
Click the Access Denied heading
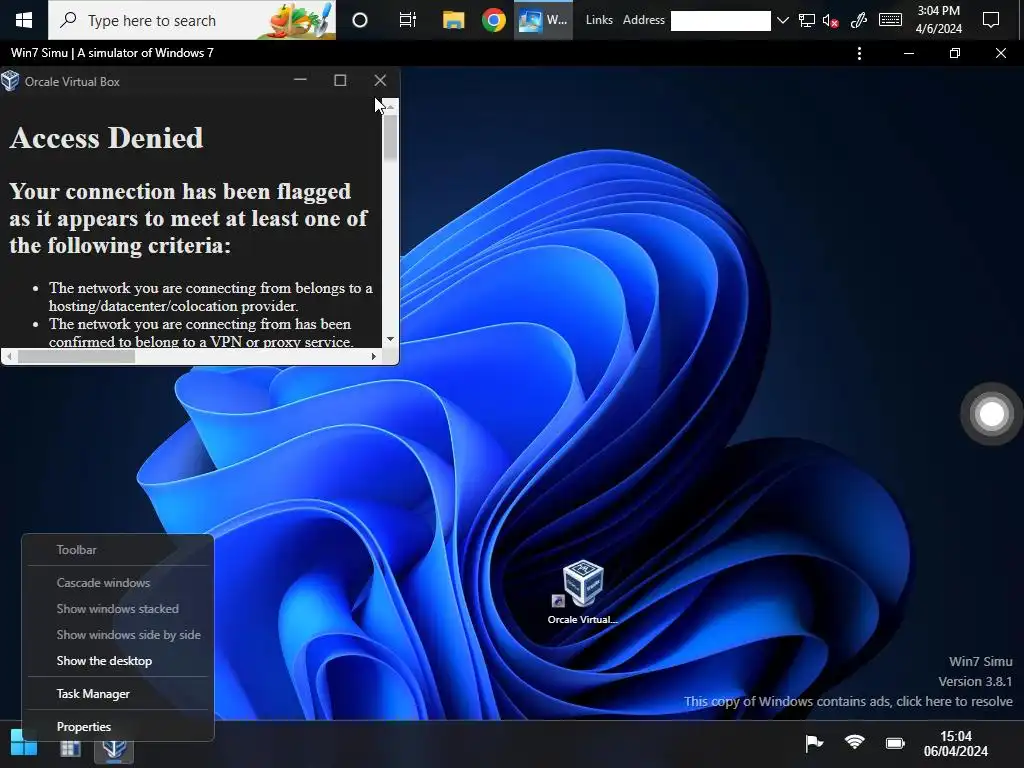[106, 138]
